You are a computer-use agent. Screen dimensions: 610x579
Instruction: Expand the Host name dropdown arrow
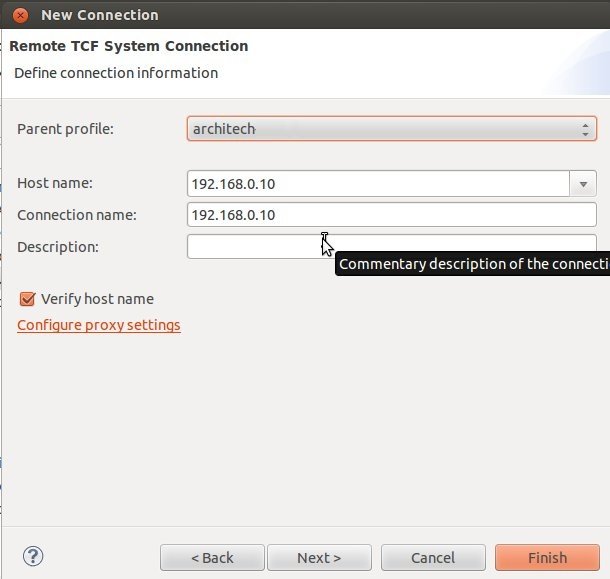583,184
